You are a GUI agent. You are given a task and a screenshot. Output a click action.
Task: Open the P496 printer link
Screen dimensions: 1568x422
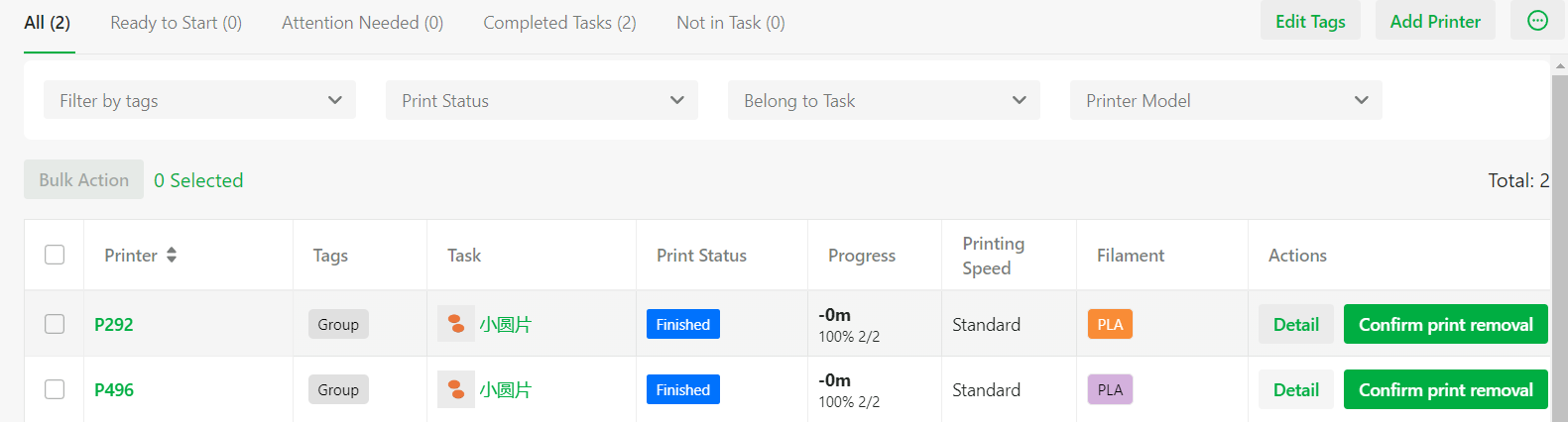[114, 389]
